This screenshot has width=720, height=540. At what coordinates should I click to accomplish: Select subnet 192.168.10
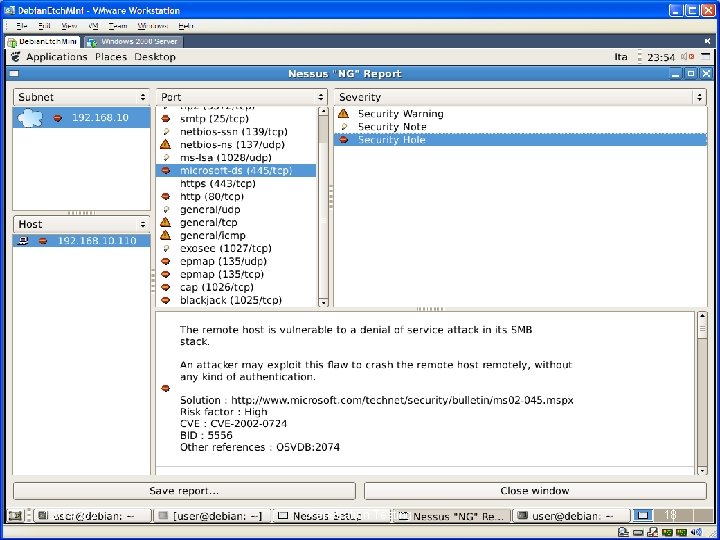81,118
